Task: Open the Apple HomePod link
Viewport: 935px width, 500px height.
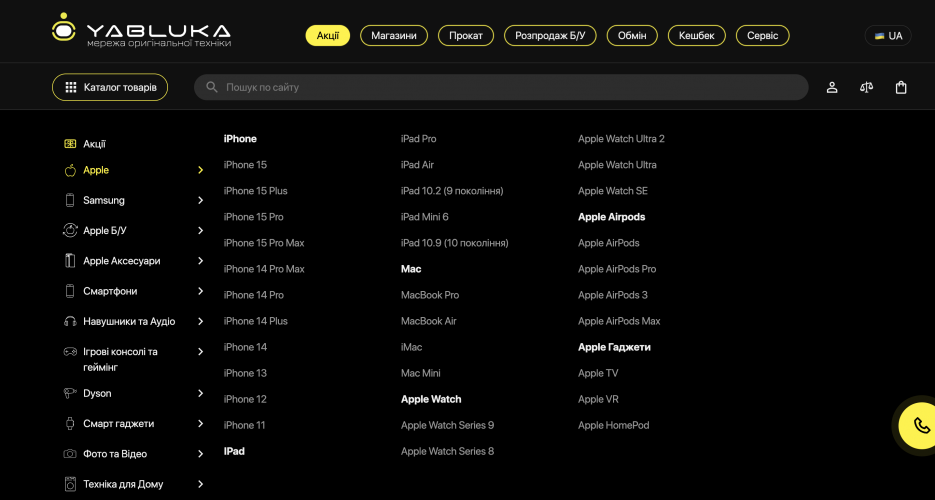Action: pyautogui.click(x=614, y=426)
